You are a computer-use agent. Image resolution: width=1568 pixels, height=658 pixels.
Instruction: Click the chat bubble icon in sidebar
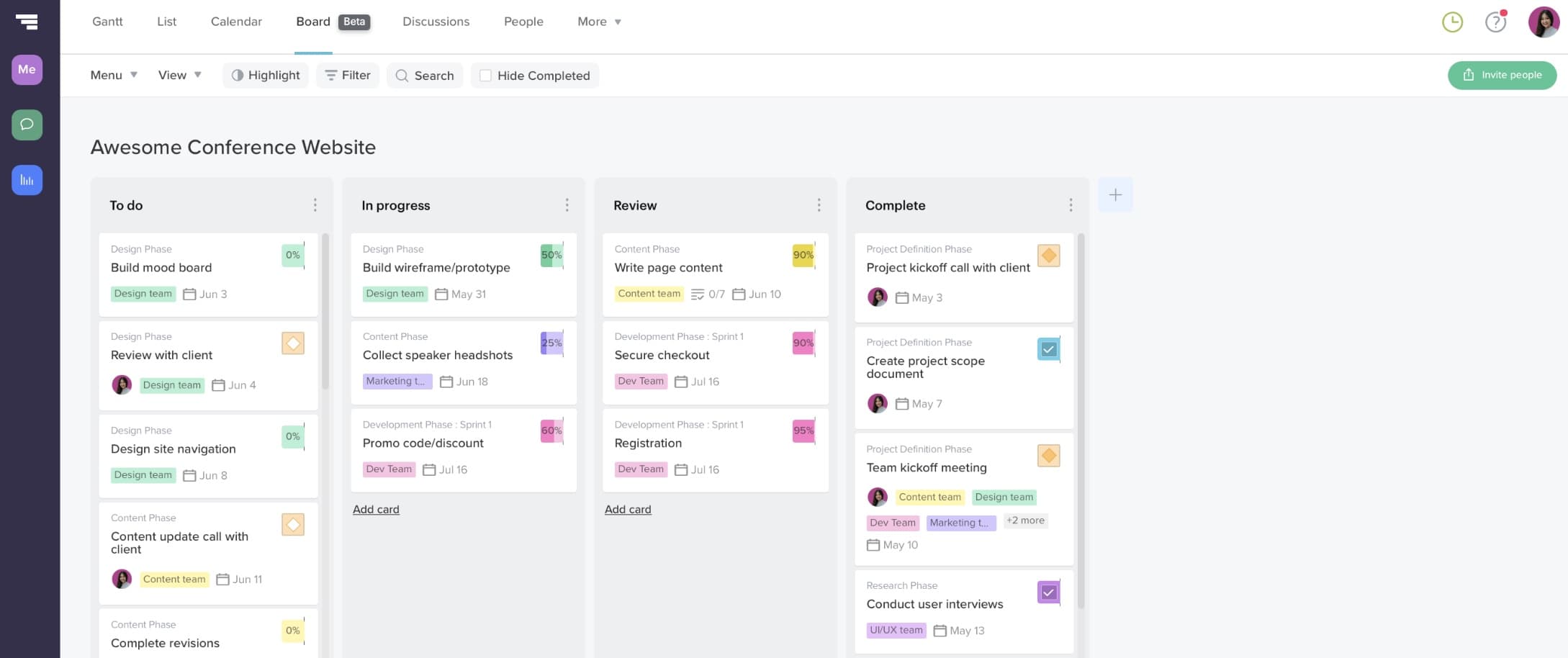click(27, 125)
